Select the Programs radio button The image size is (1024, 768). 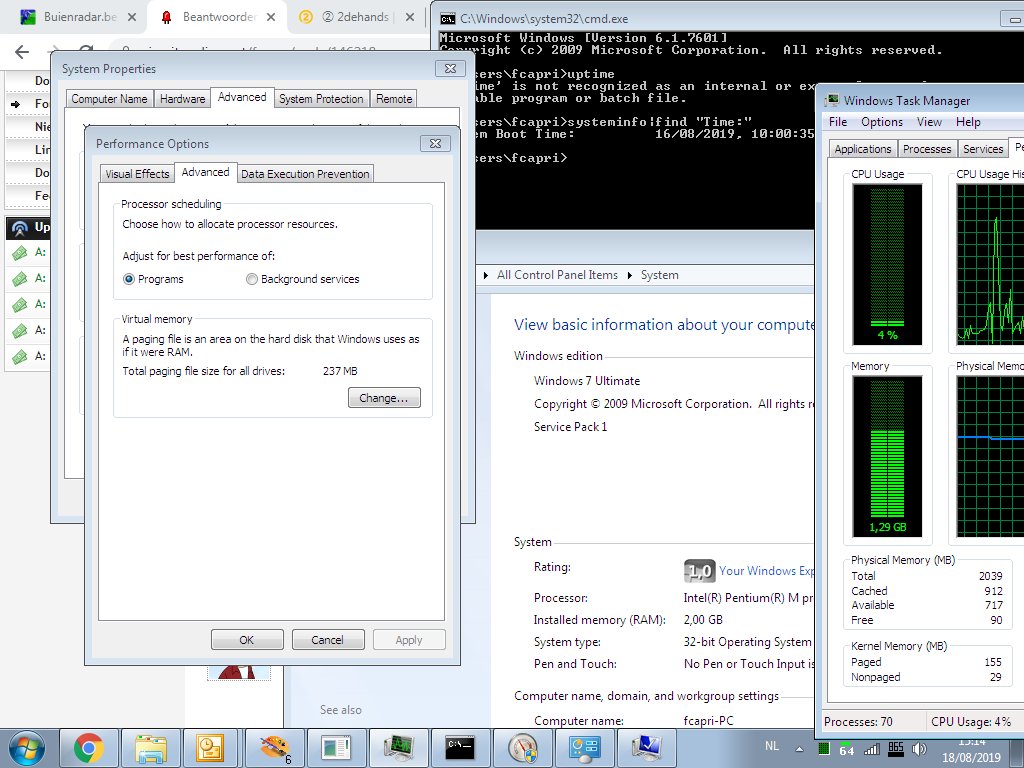(129, 279)
